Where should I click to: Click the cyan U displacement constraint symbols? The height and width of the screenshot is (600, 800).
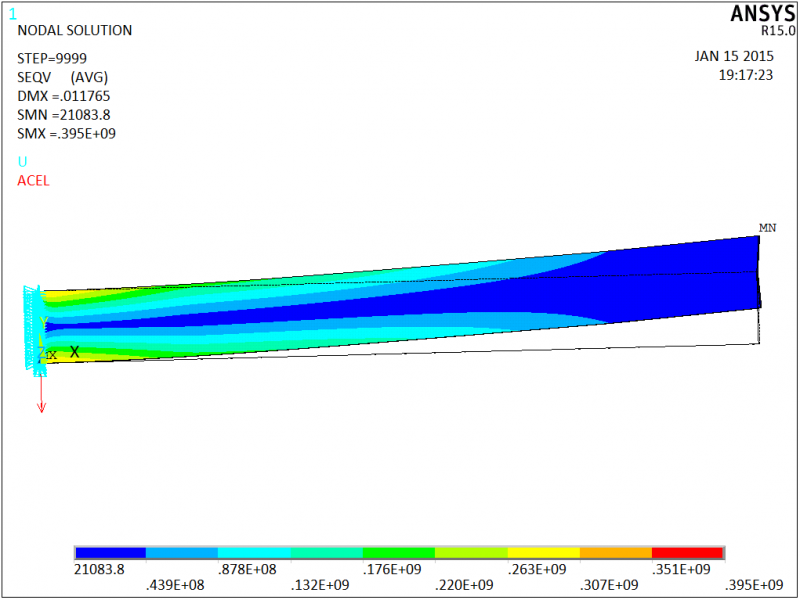(35, 331)
